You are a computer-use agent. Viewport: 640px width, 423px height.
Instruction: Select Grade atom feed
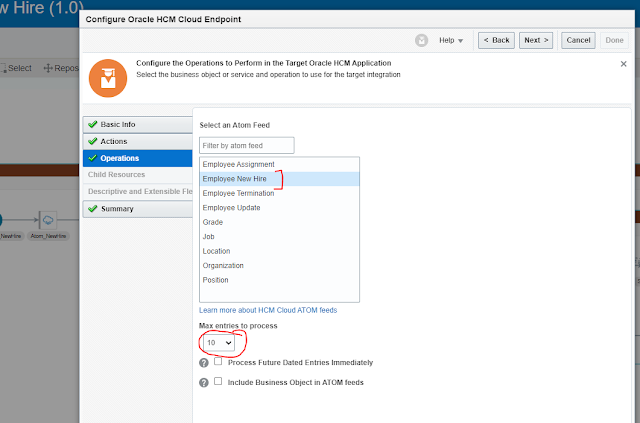point(279,223)
